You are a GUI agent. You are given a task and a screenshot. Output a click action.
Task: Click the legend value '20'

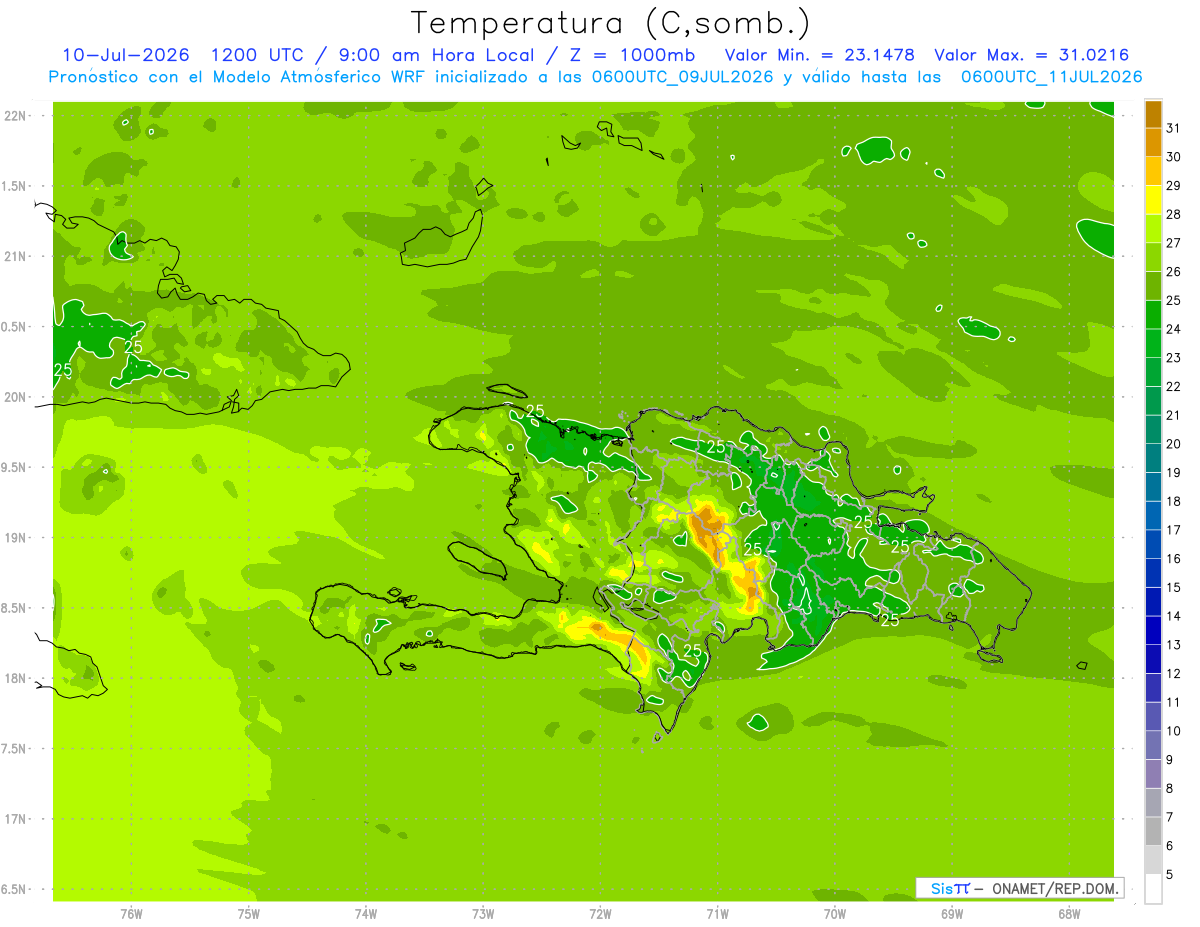[1173, 444]
